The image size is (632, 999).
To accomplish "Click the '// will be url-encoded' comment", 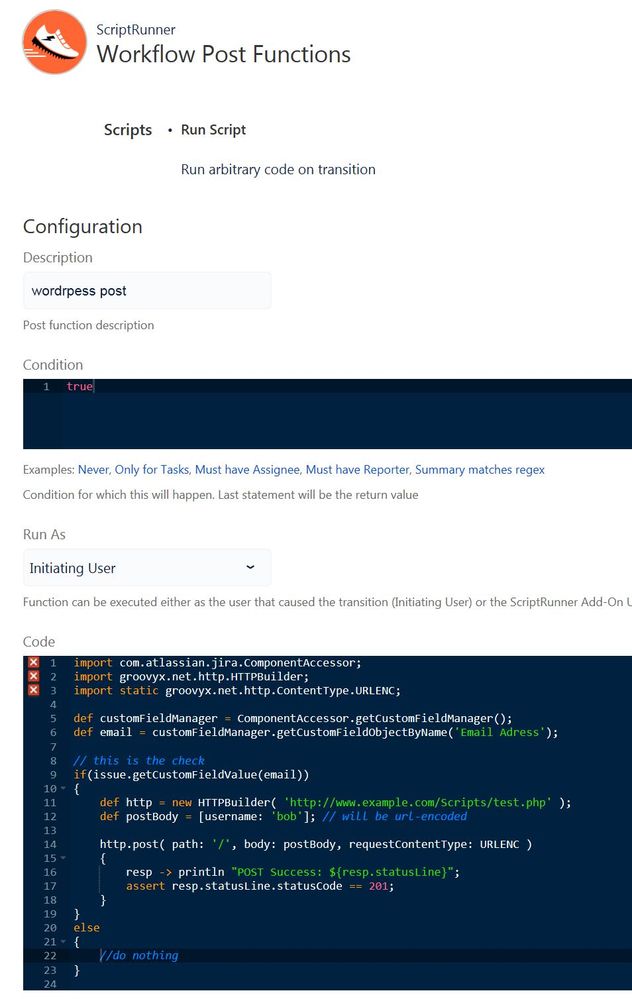I will pos(395,817).
